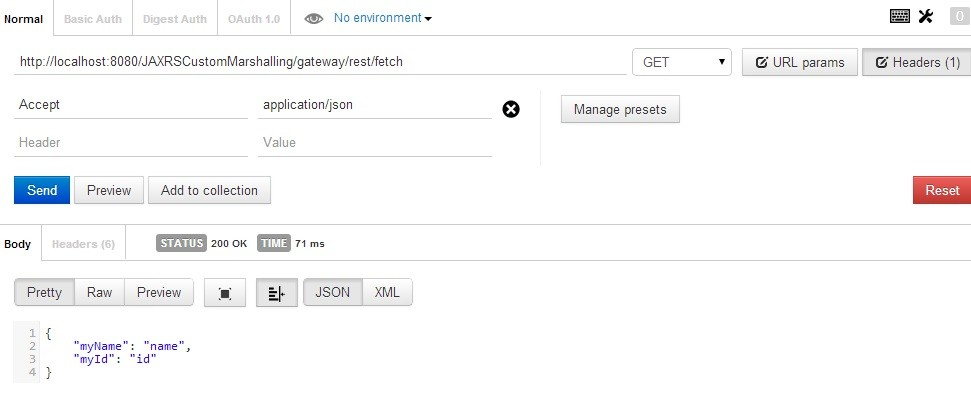The image size is (971, 399).
Task: Click the red Reset button
Action: click(x=942, y=190)
